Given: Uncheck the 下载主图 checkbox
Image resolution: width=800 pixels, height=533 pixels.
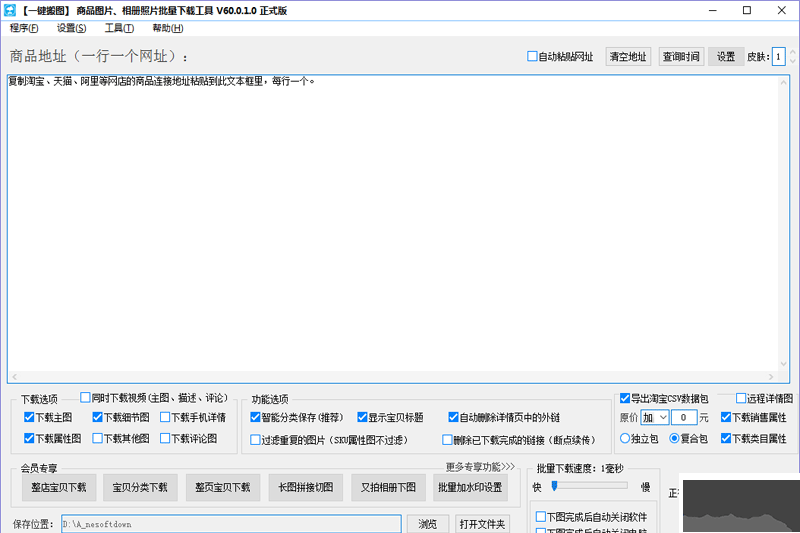Looking at the screenshot, I should pos(29,417).
